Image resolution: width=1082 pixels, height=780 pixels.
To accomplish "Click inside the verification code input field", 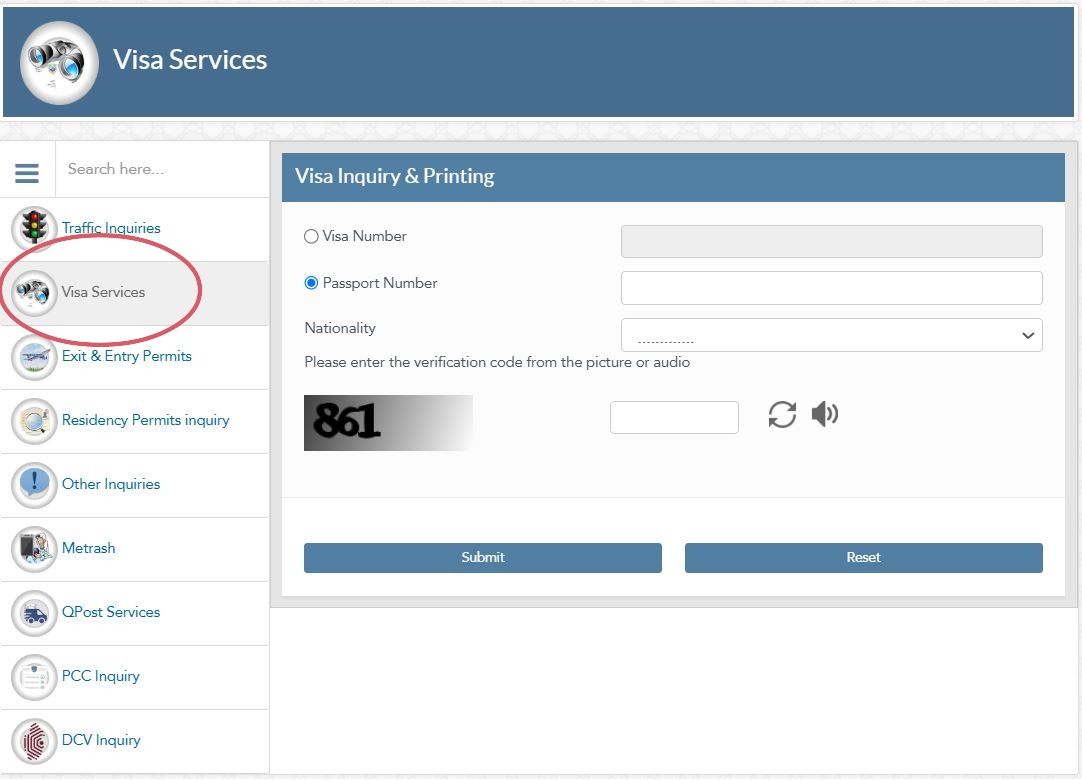I will tap(674, 417).
